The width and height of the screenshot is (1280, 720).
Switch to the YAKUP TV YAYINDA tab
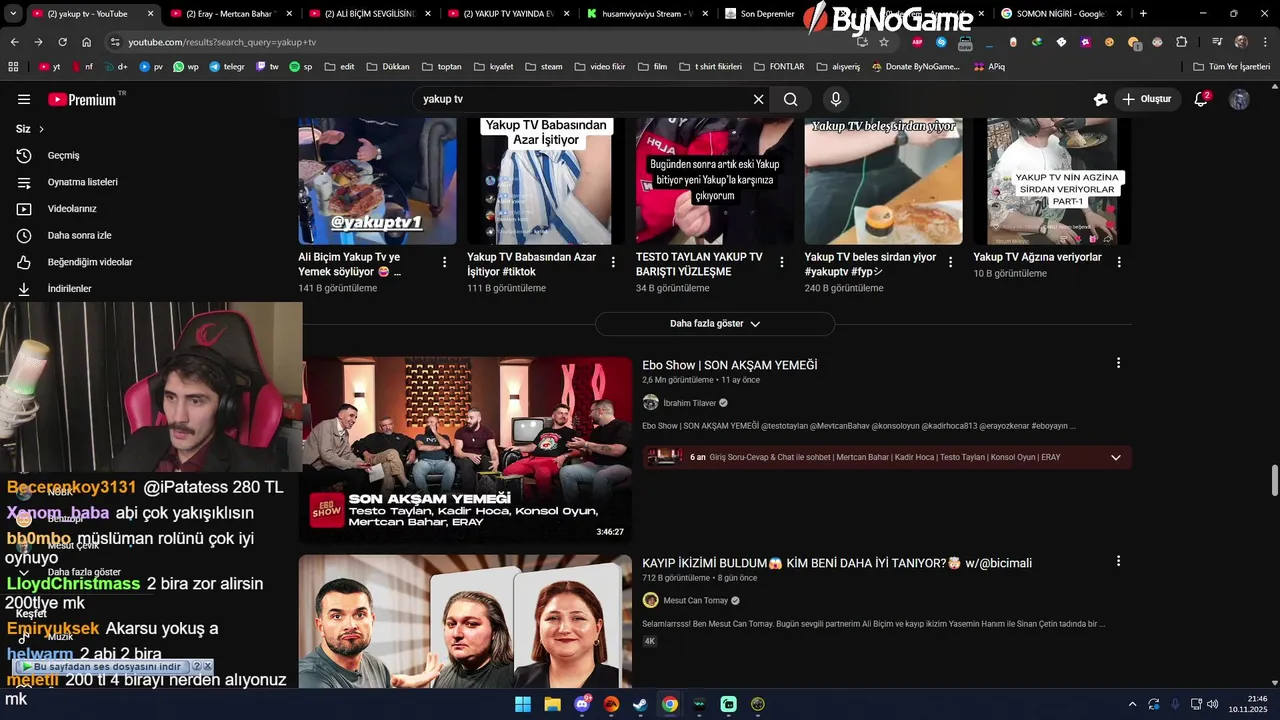pyautogui.click(x=507, y=14)
